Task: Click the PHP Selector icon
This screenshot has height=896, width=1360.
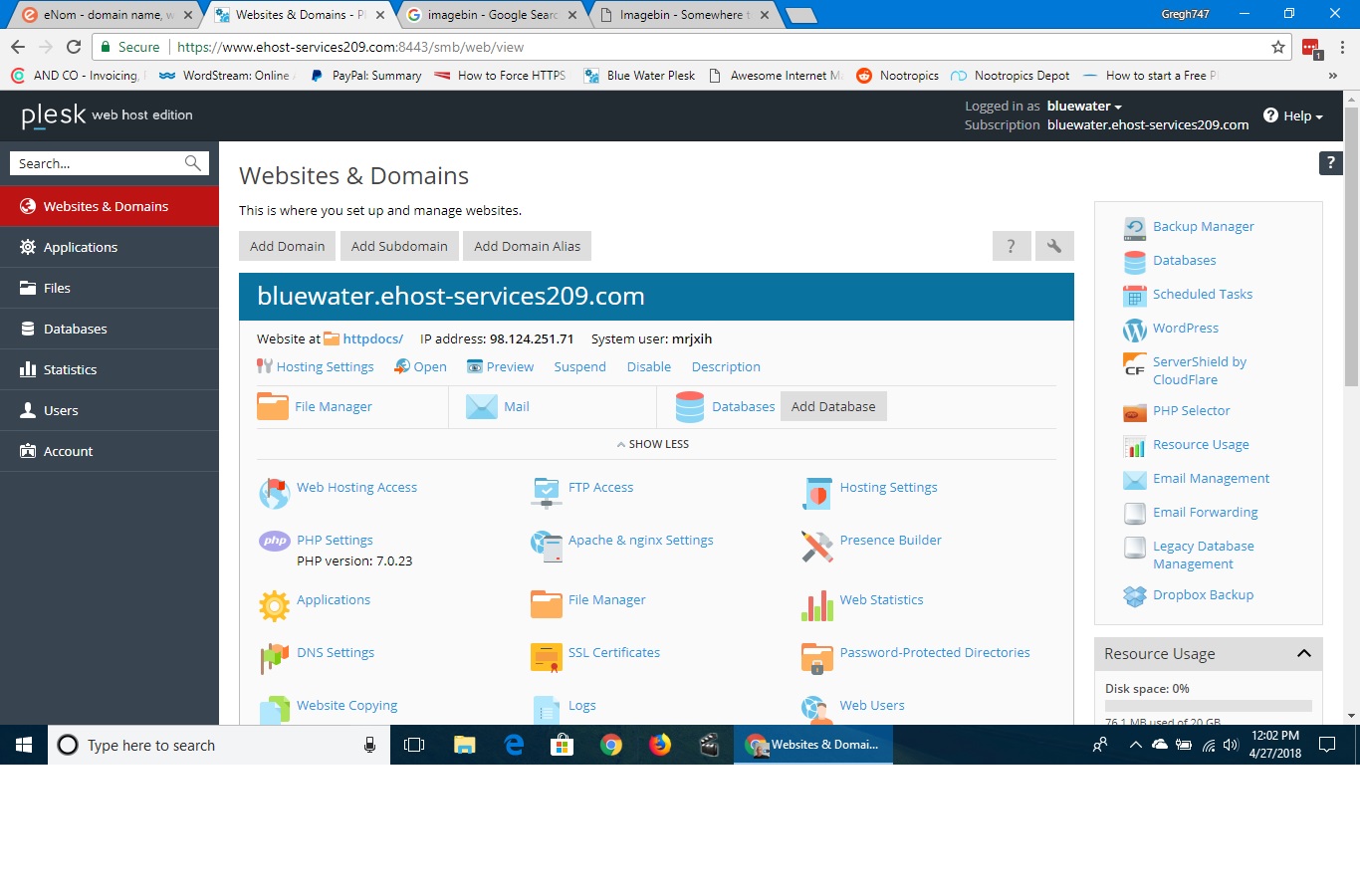Action: pyautogui.click(x=1135, y=412)
